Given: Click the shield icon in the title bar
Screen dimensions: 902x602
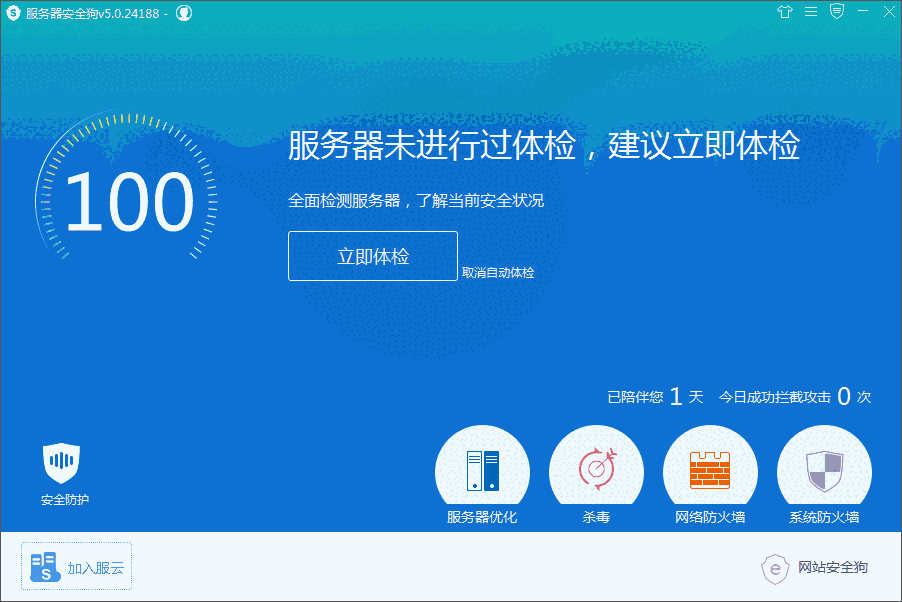Looking at the screenshot, I should click(x=835, y=12).
